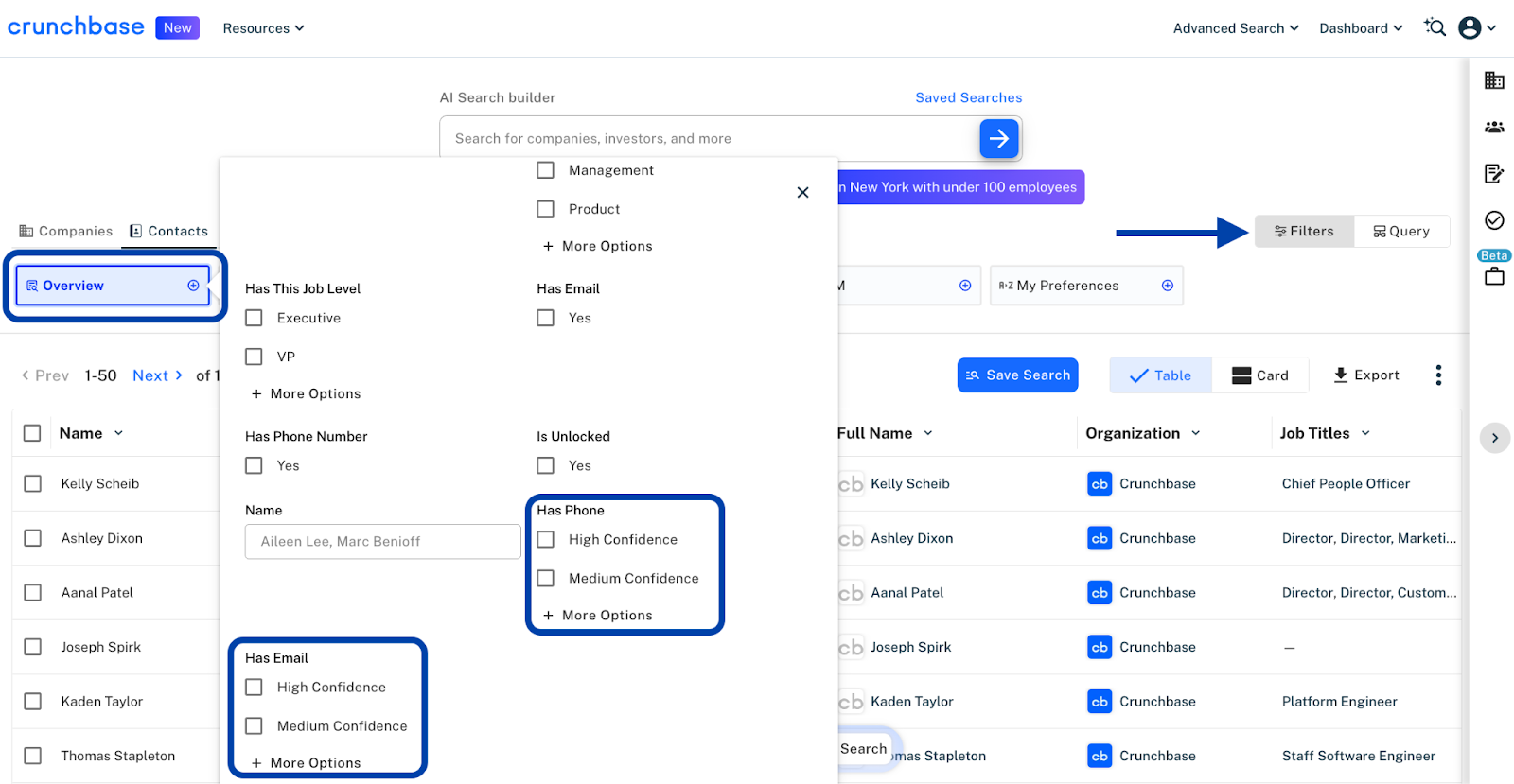The width and height of the screenshot is (1514, 784).
Task: Click the Save Search button
Action: (x=1018, y=375)
